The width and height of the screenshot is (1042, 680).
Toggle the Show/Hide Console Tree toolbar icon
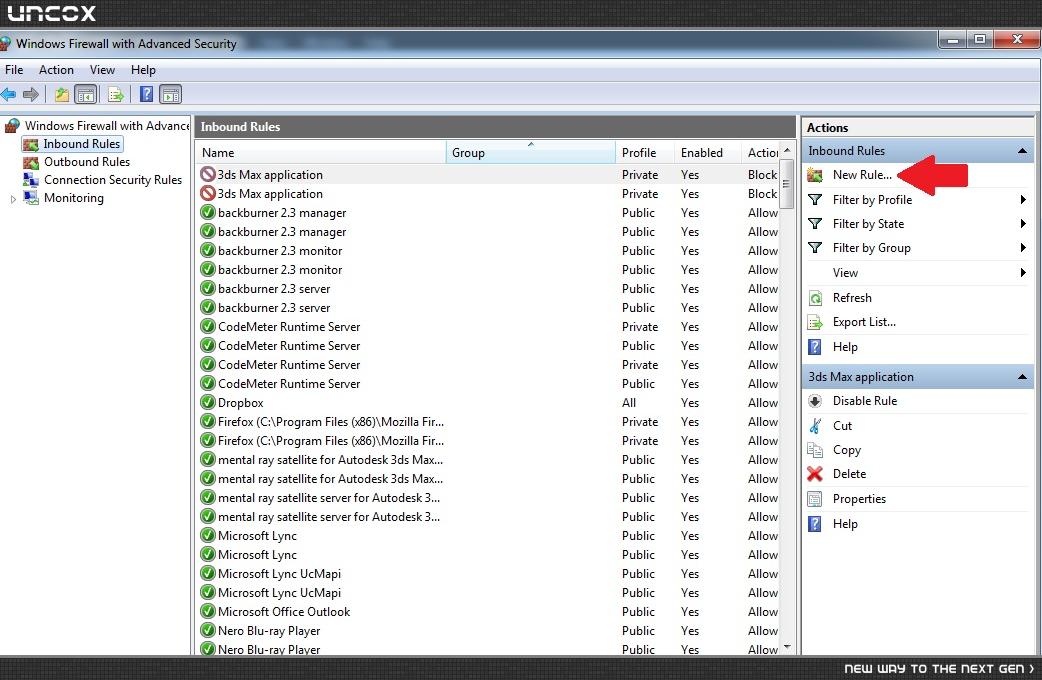click(x=86, y=94)
